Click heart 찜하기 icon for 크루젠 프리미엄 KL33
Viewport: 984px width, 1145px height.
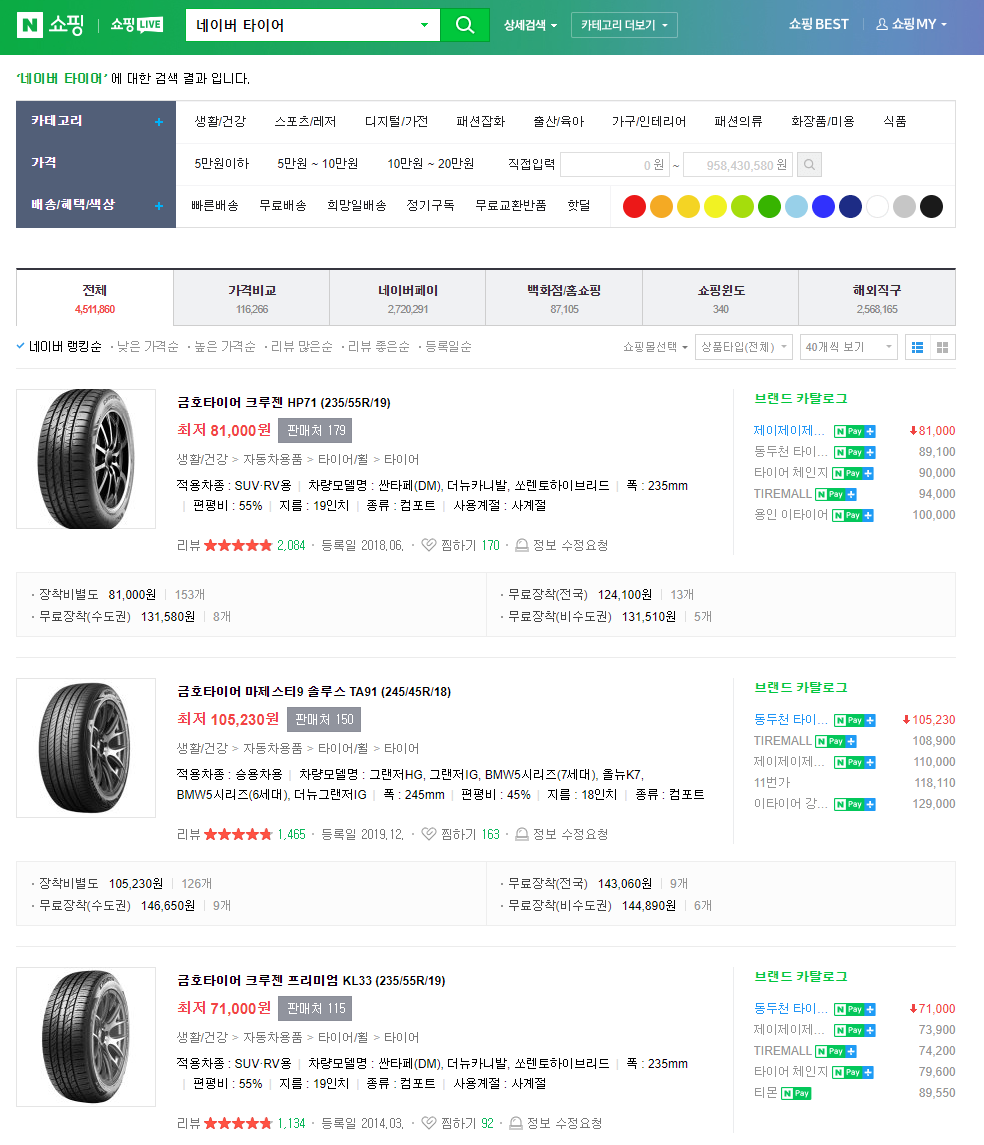[x=428, y=1123]
